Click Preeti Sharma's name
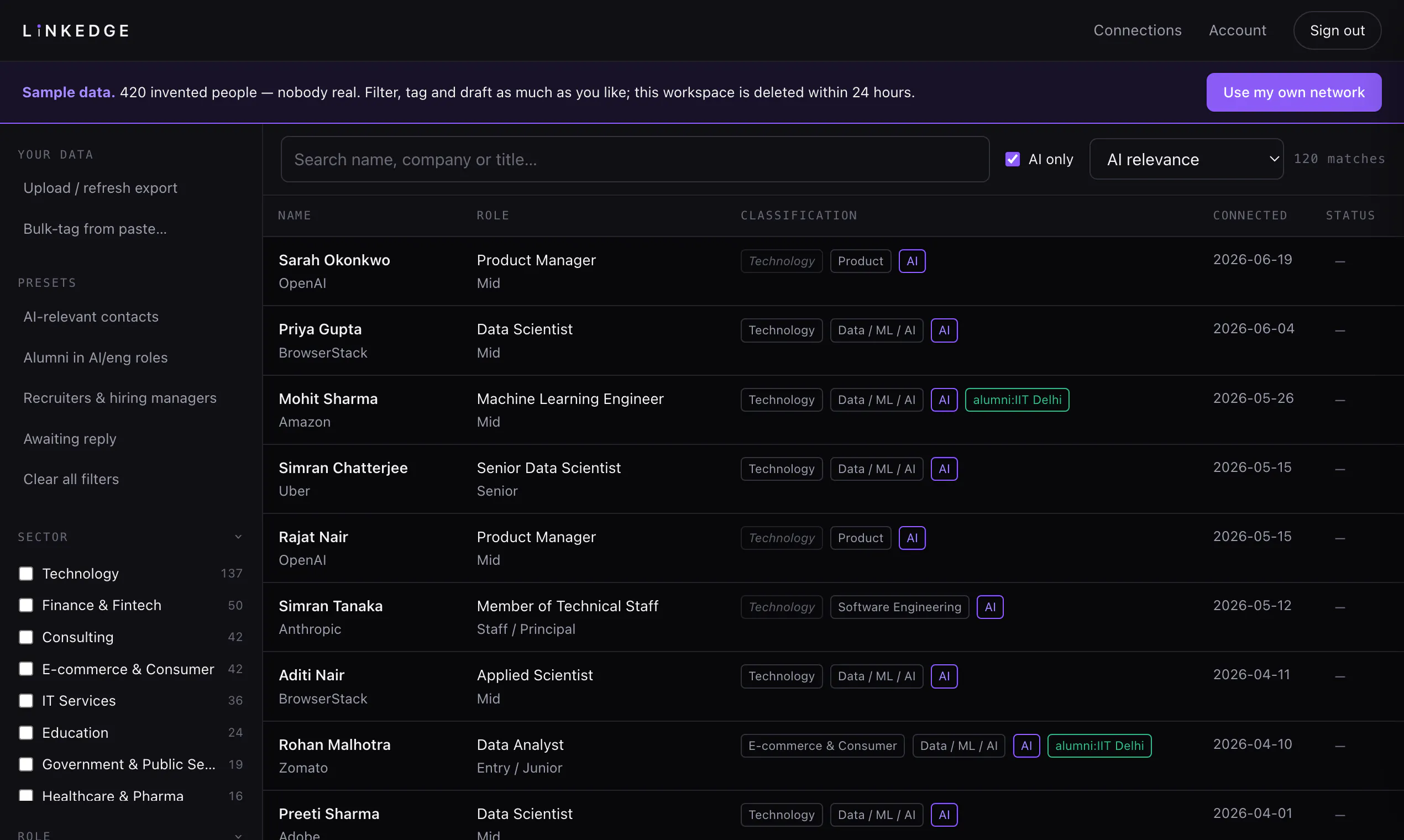The image size is (1404, 840). coord(329,813)
